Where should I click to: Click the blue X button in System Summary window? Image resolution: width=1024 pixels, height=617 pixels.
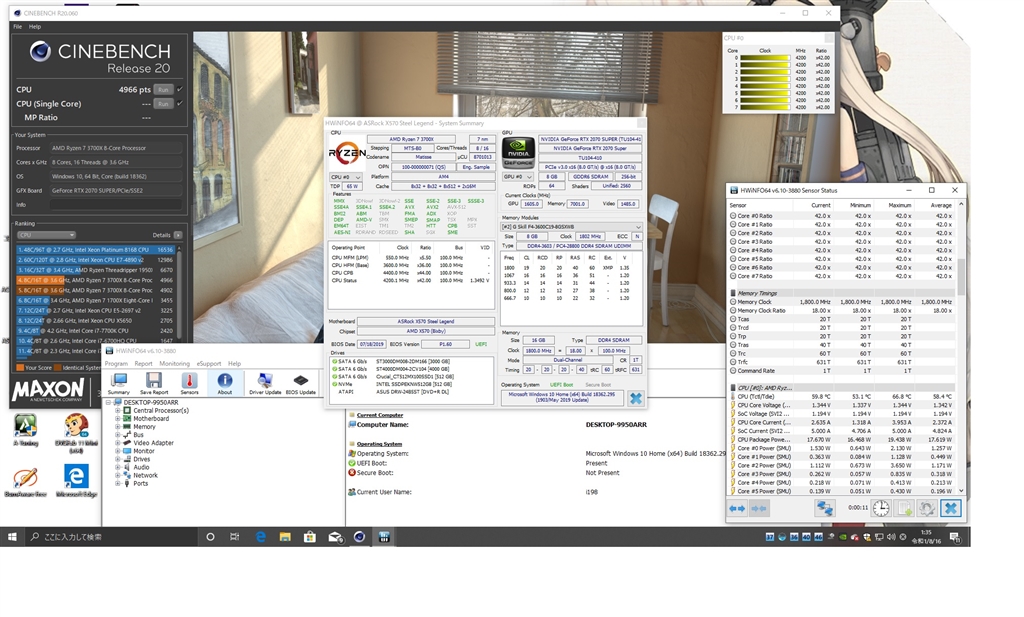click(x=635, y=398)
